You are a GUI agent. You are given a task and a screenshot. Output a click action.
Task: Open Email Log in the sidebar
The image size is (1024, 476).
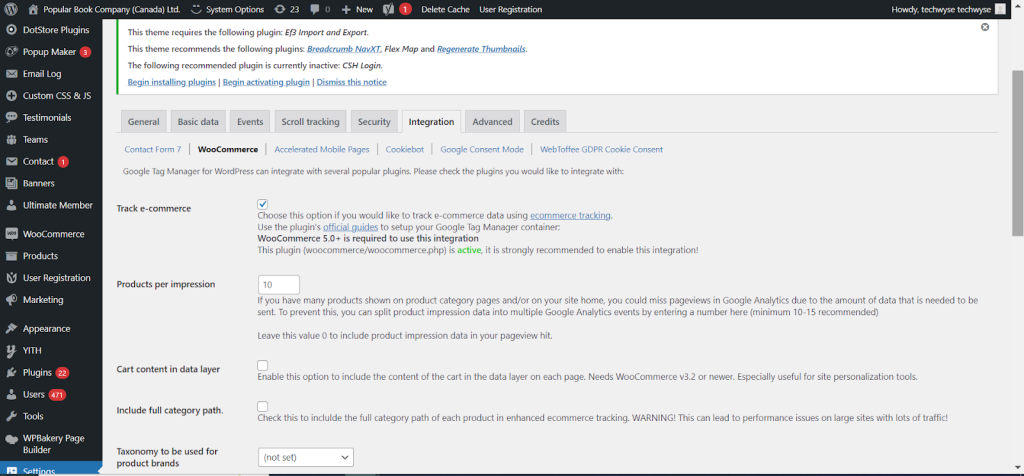42,74
